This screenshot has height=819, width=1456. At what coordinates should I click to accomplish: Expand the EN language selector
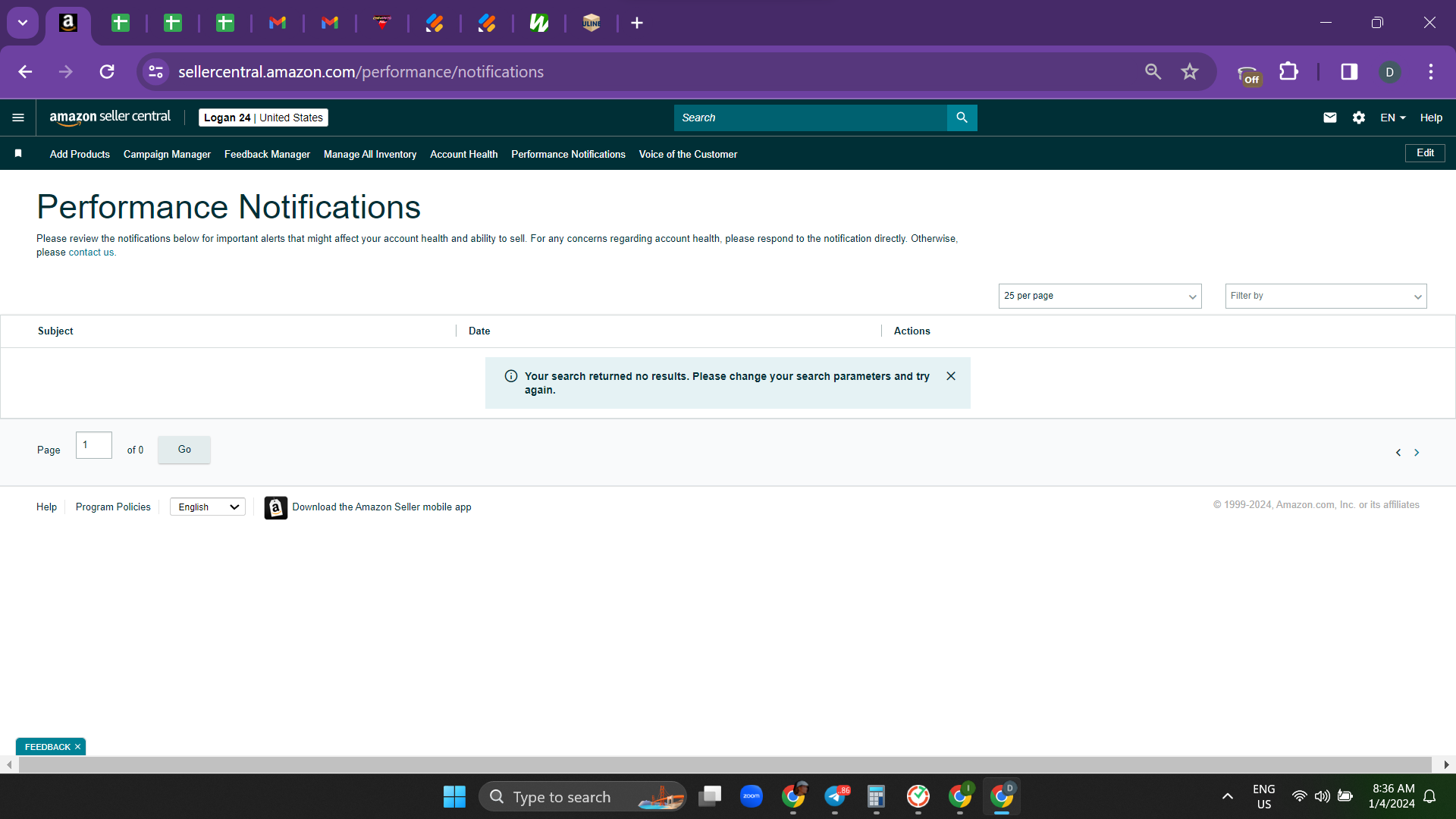[1393, 118]
